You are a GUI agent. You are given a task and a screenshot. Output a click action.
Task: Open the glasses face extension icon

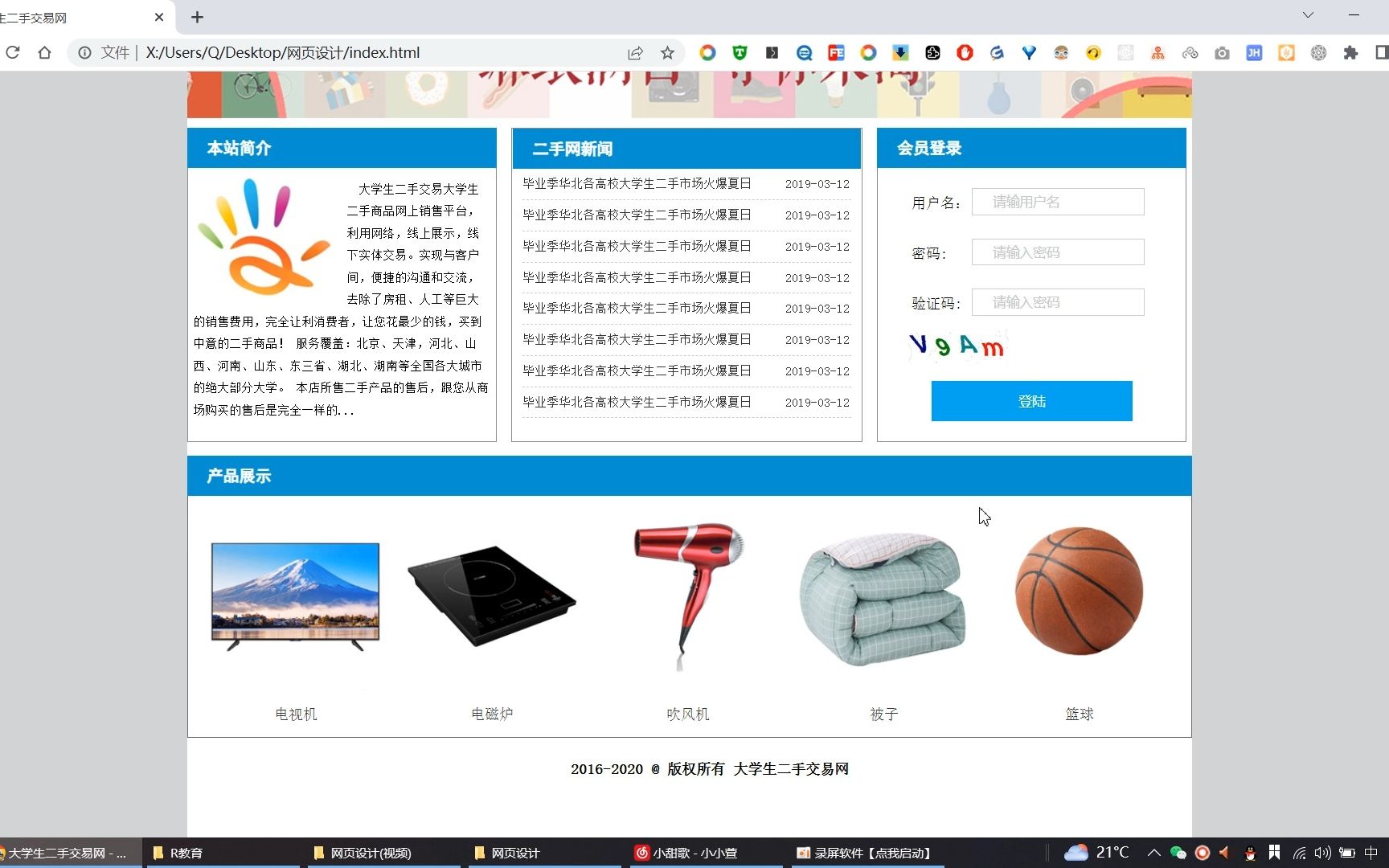tap(1061, 53)
